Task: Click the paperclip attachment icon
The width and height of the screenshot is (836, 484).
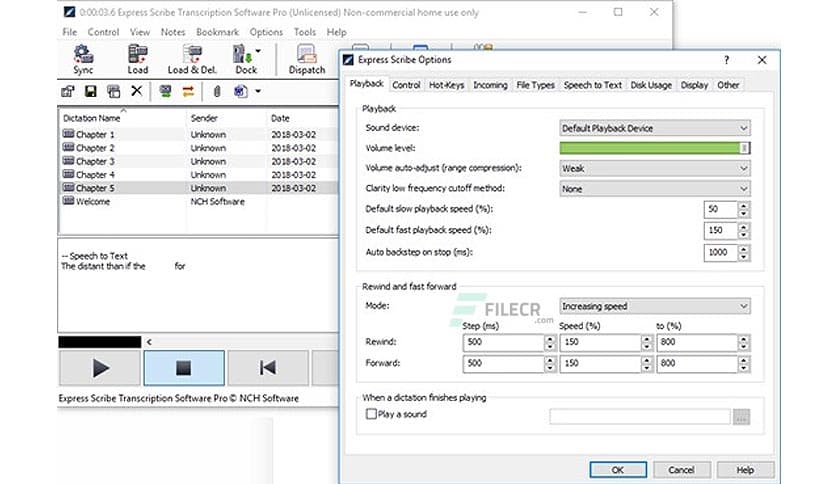Action: click(x=217, y=91)
